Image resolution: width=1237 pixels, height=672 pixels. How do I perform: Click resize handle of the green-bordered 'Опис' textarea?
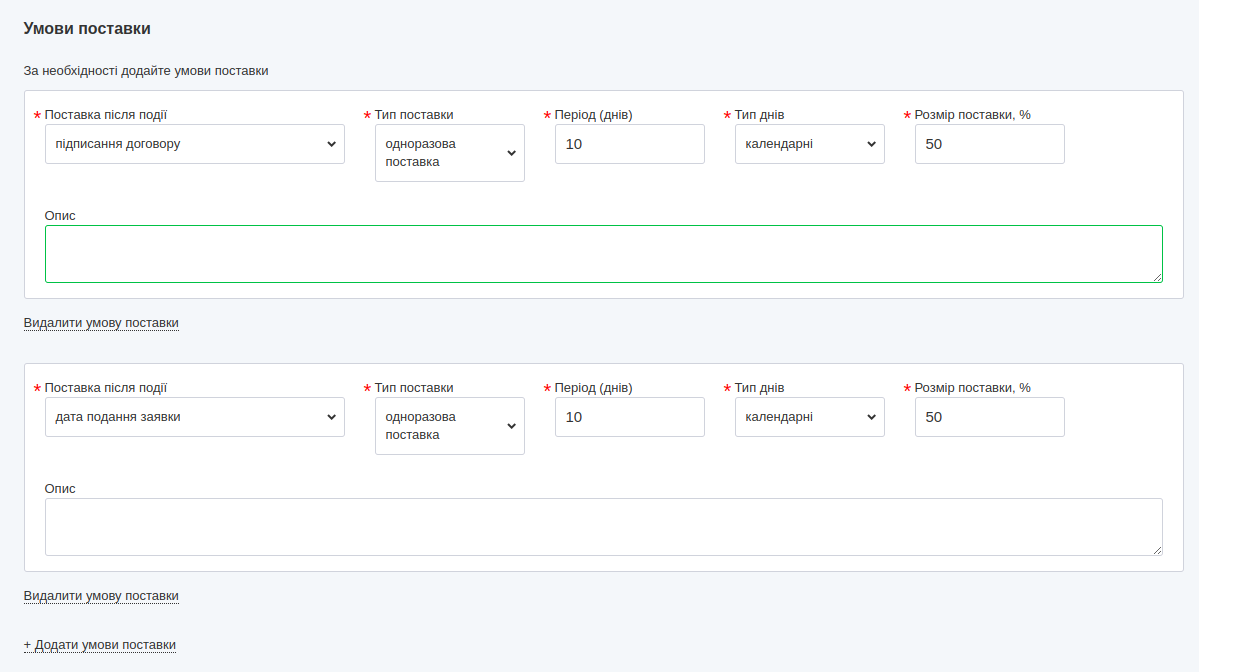[x=1157, y=277]
